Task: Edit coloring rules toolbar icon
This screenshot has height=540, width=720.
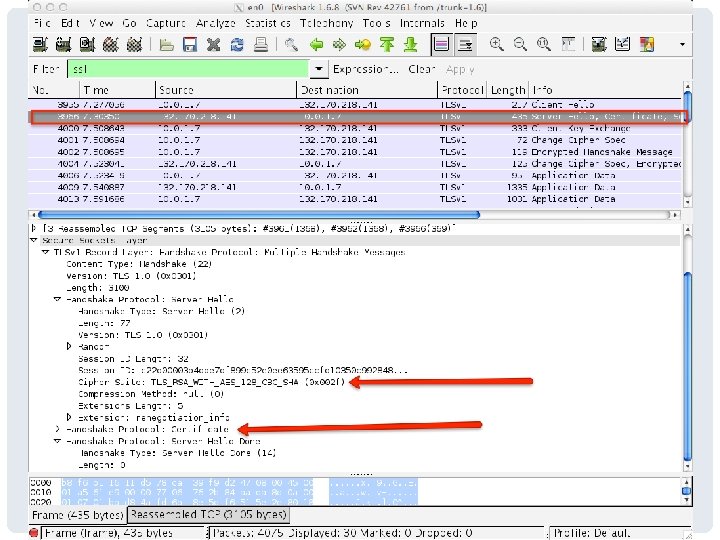Action: 647,44
